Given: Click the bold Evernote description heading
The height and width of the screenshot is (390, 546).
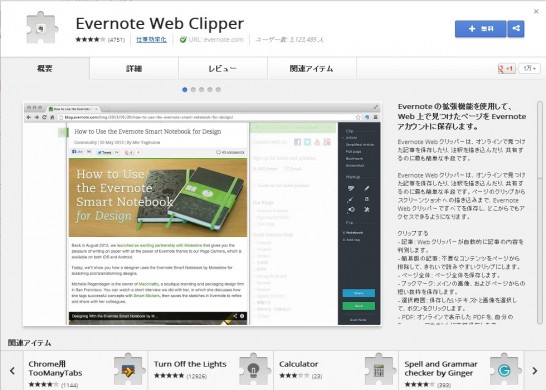Looking at the screenshot, I should click(x=462, y=117).
